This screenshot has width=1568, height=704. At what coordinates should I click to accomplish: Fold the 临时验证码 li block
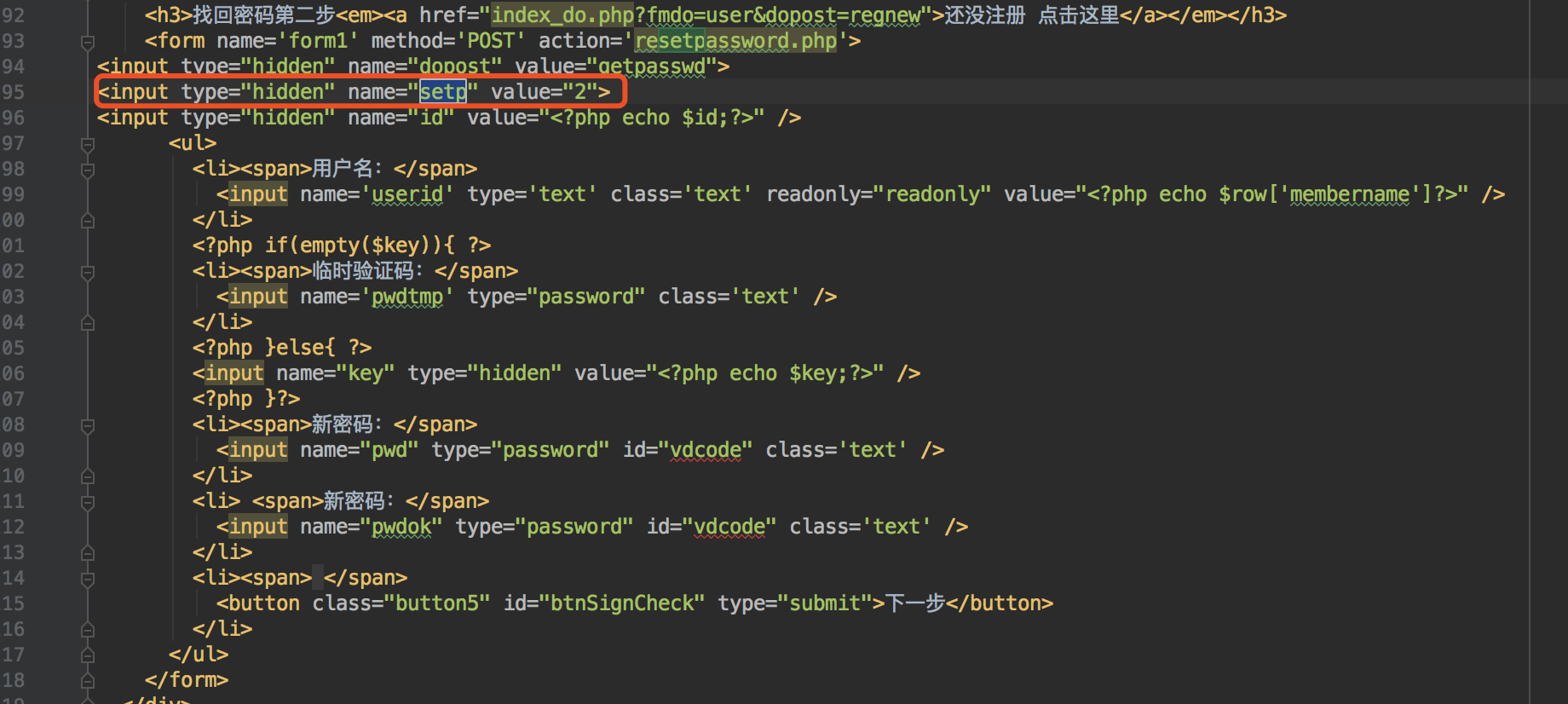pyautogui.click(x=87, y=272)
